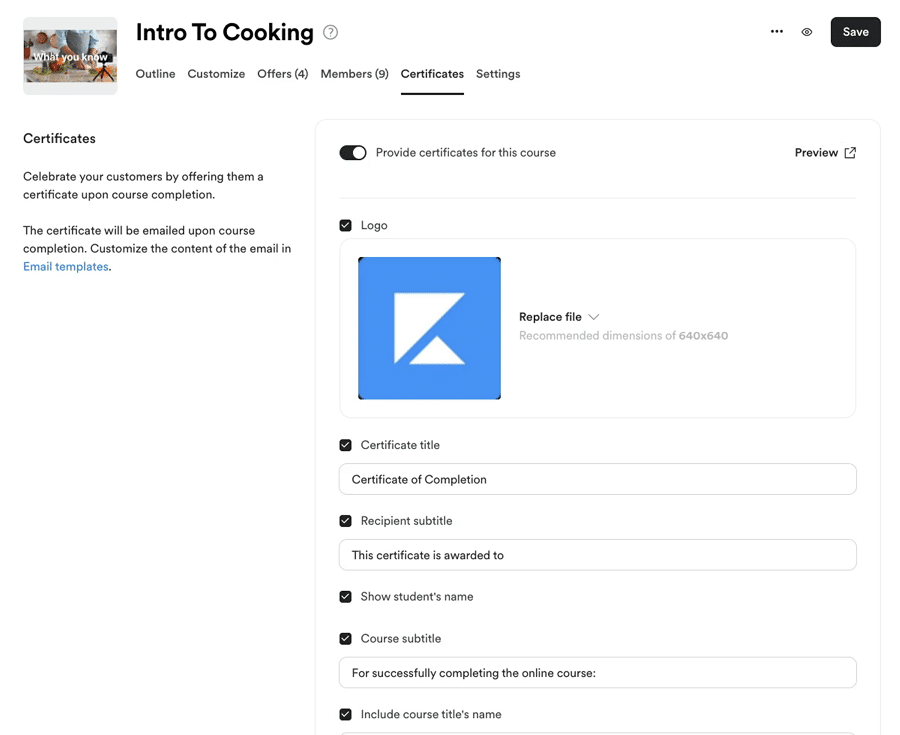Screen dimensions: 900x735
Task: Switch to the Outline tab
Action: pos(155,74)
